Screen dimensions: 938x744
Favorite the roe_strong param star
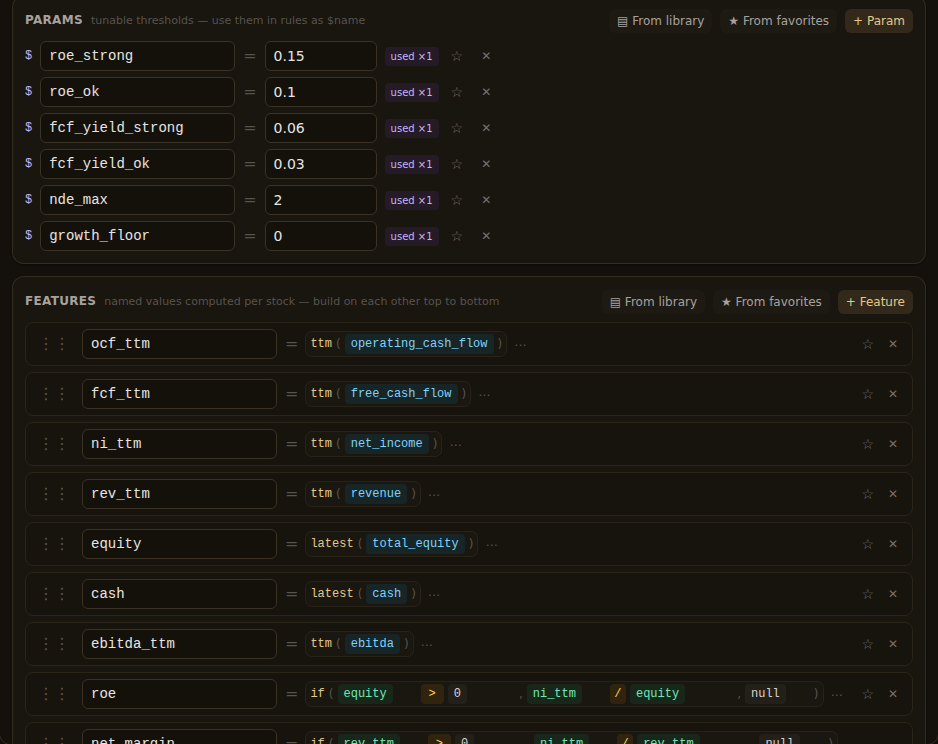[x=457, y=56]
